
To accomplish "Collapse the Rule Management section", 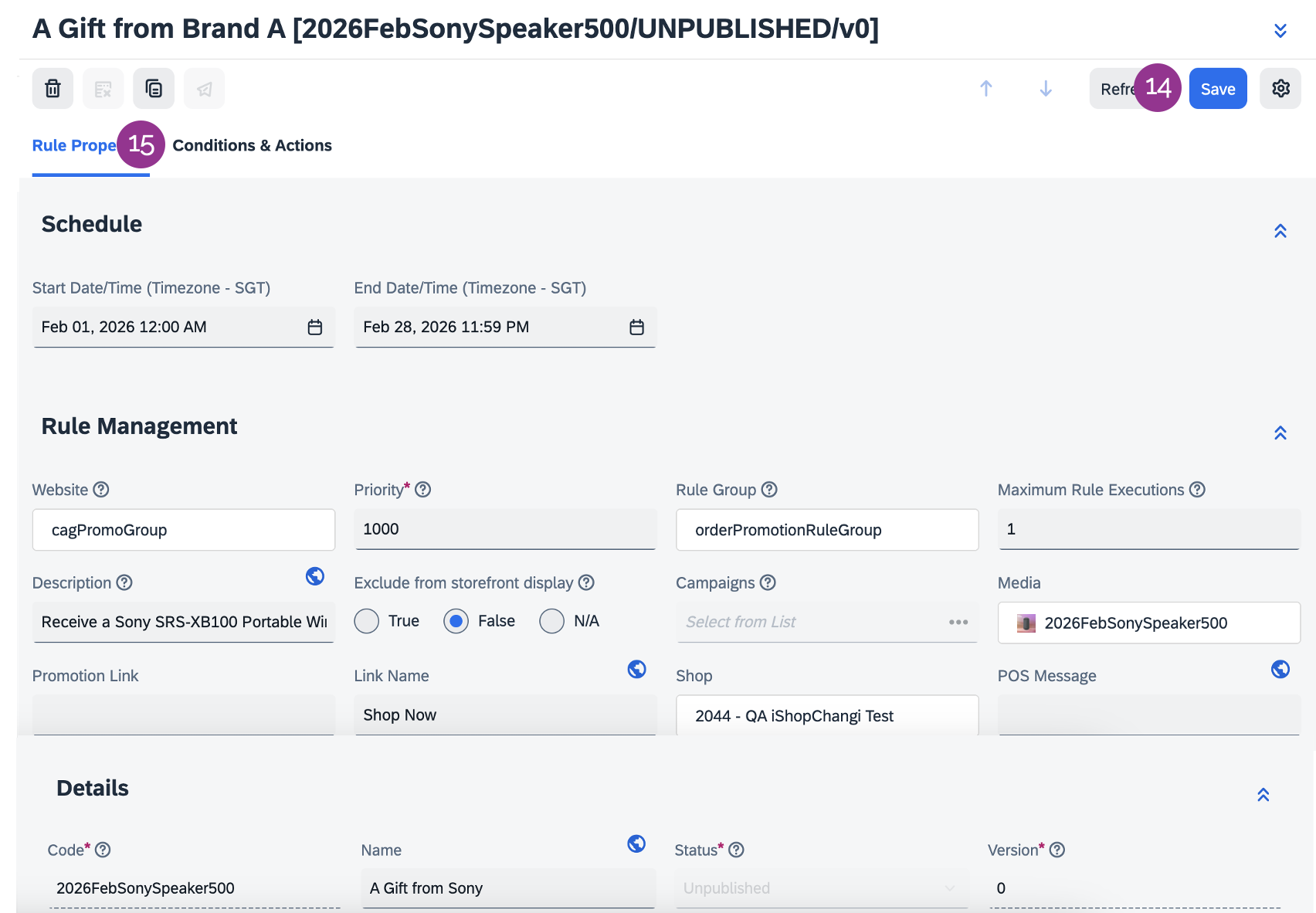I will 1280,433.
